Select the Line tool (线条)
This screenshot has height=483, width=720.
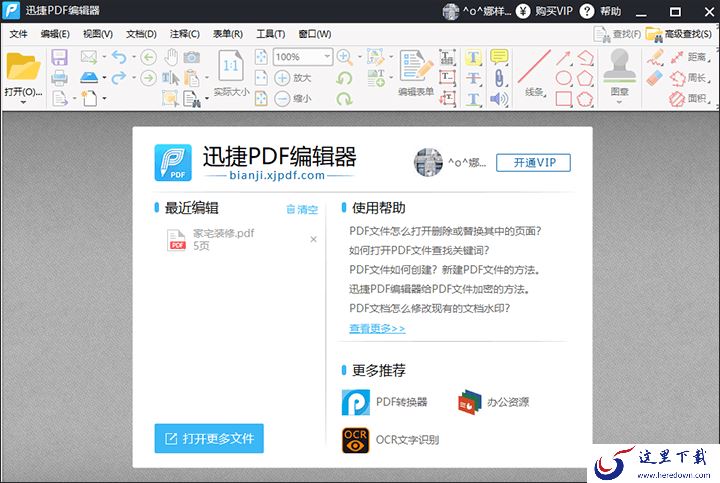coord(534,73)
